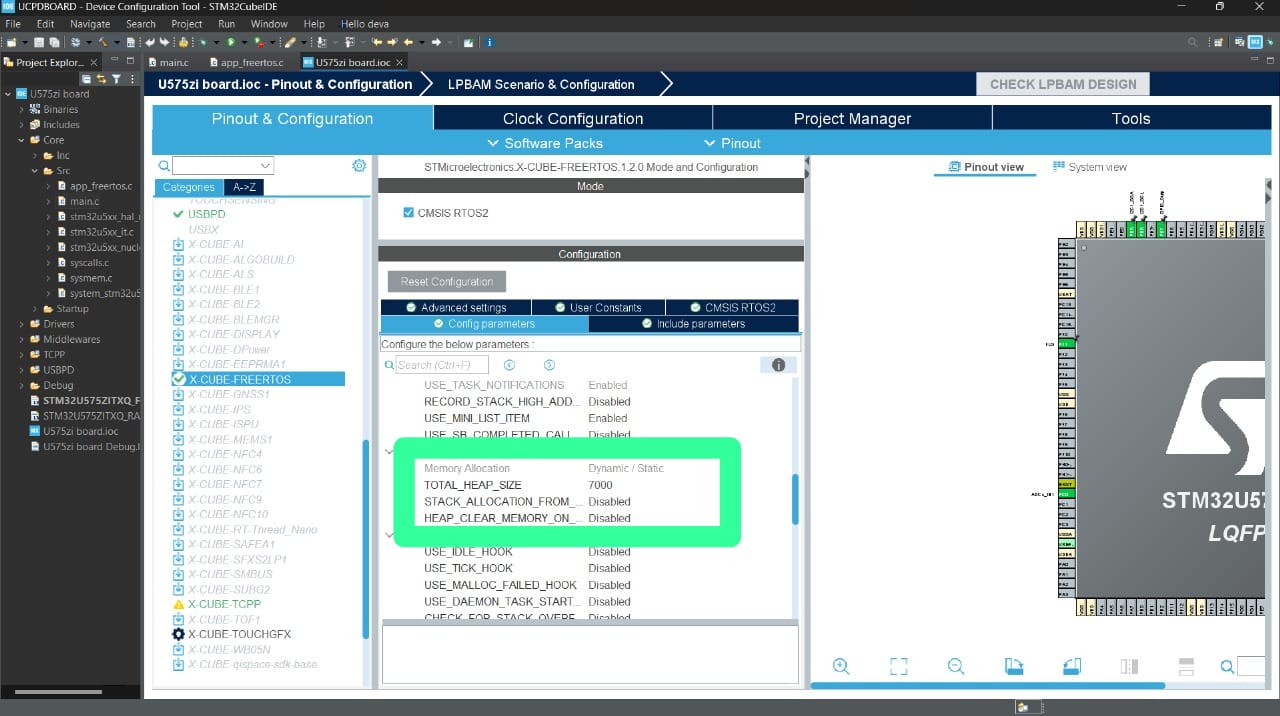Open the component search dropdown
Screen dimensions: 1280x716
pos(264,165)
